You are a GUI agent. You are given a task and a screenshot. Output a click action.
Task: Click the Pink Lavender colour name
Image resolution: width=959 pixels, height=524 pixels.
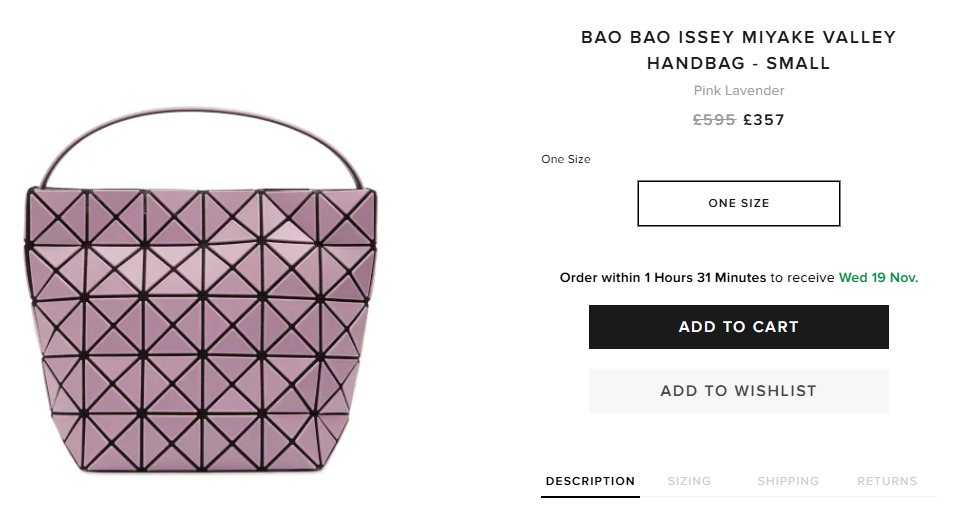[x=738, y=91]
